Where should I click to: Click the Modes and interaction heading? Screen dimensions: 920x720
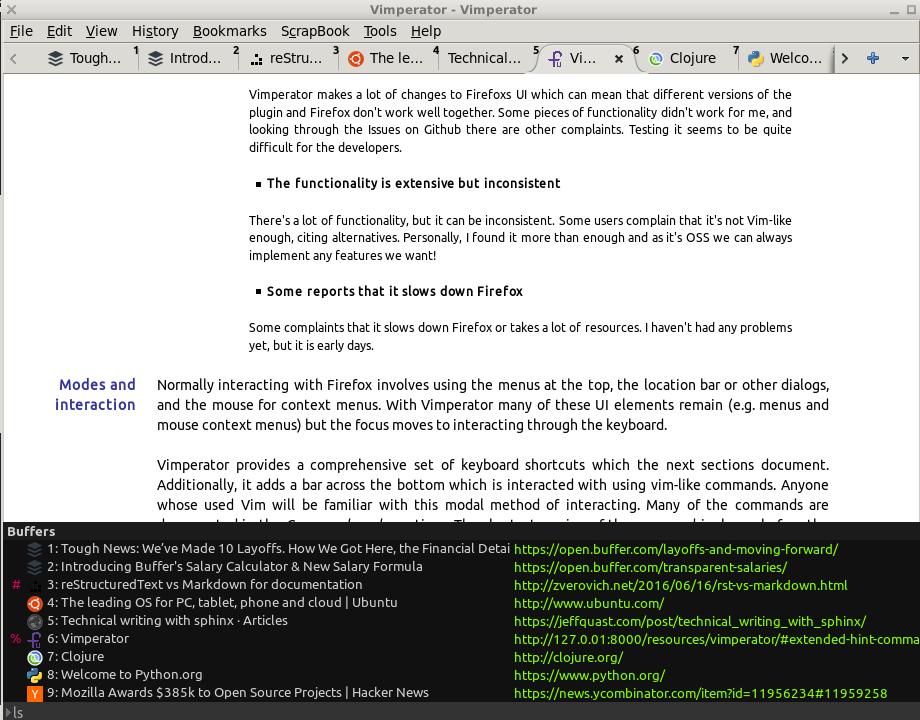point(96,394)
